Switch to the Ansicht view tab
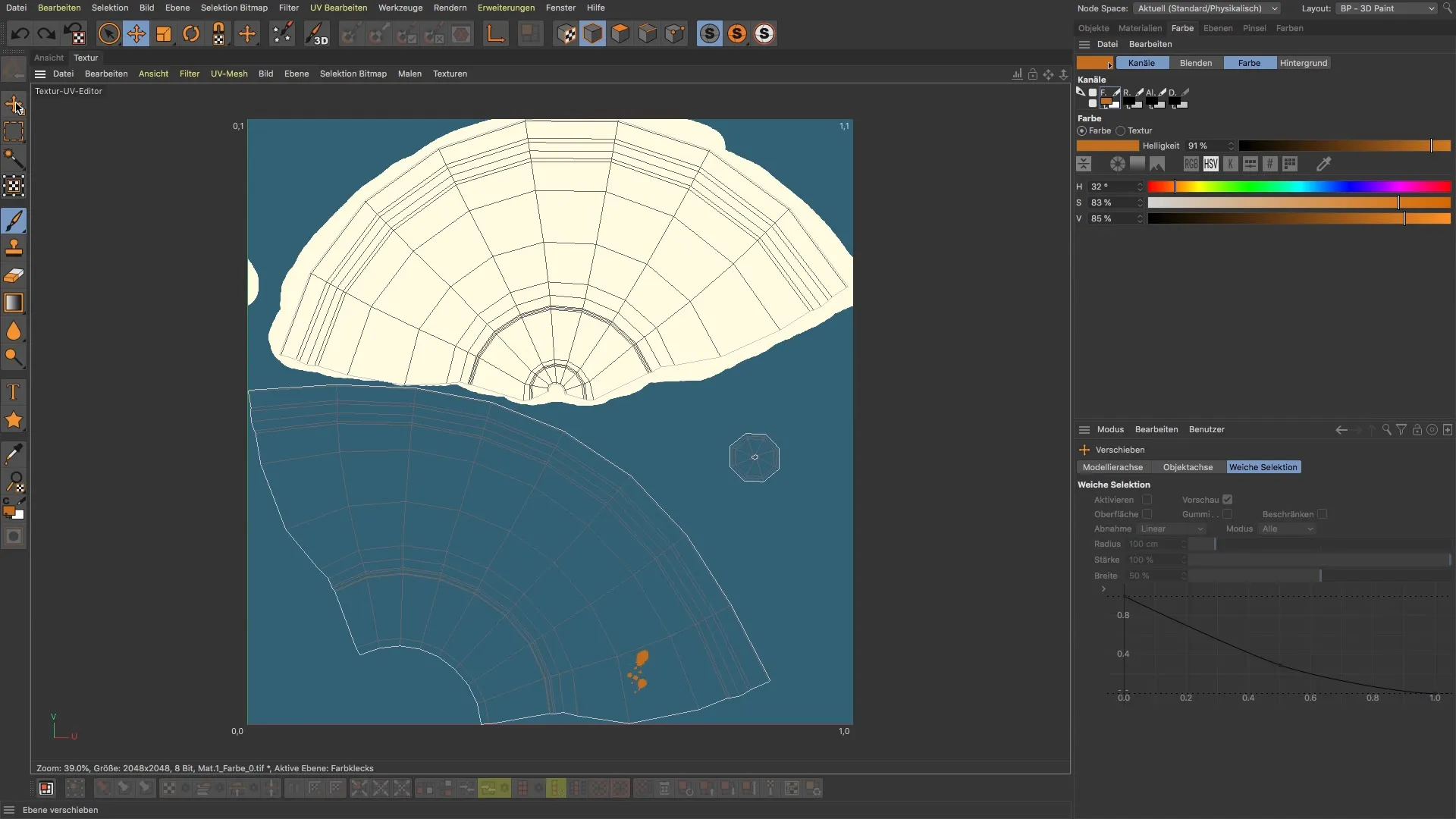The width and height of the screenshot is (1456, 819). [x=49, y=58]
